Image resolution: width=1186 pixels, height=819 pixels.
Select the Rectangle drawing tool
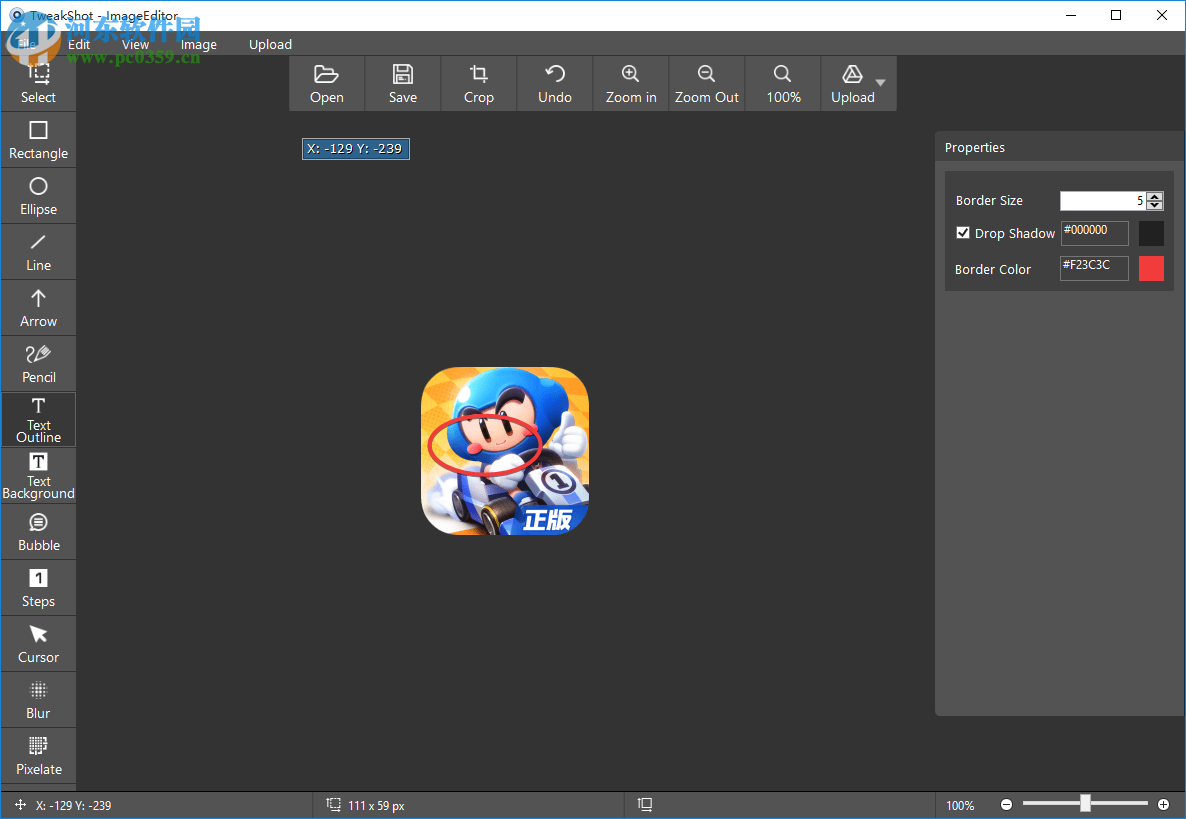[x=38, y=139]
